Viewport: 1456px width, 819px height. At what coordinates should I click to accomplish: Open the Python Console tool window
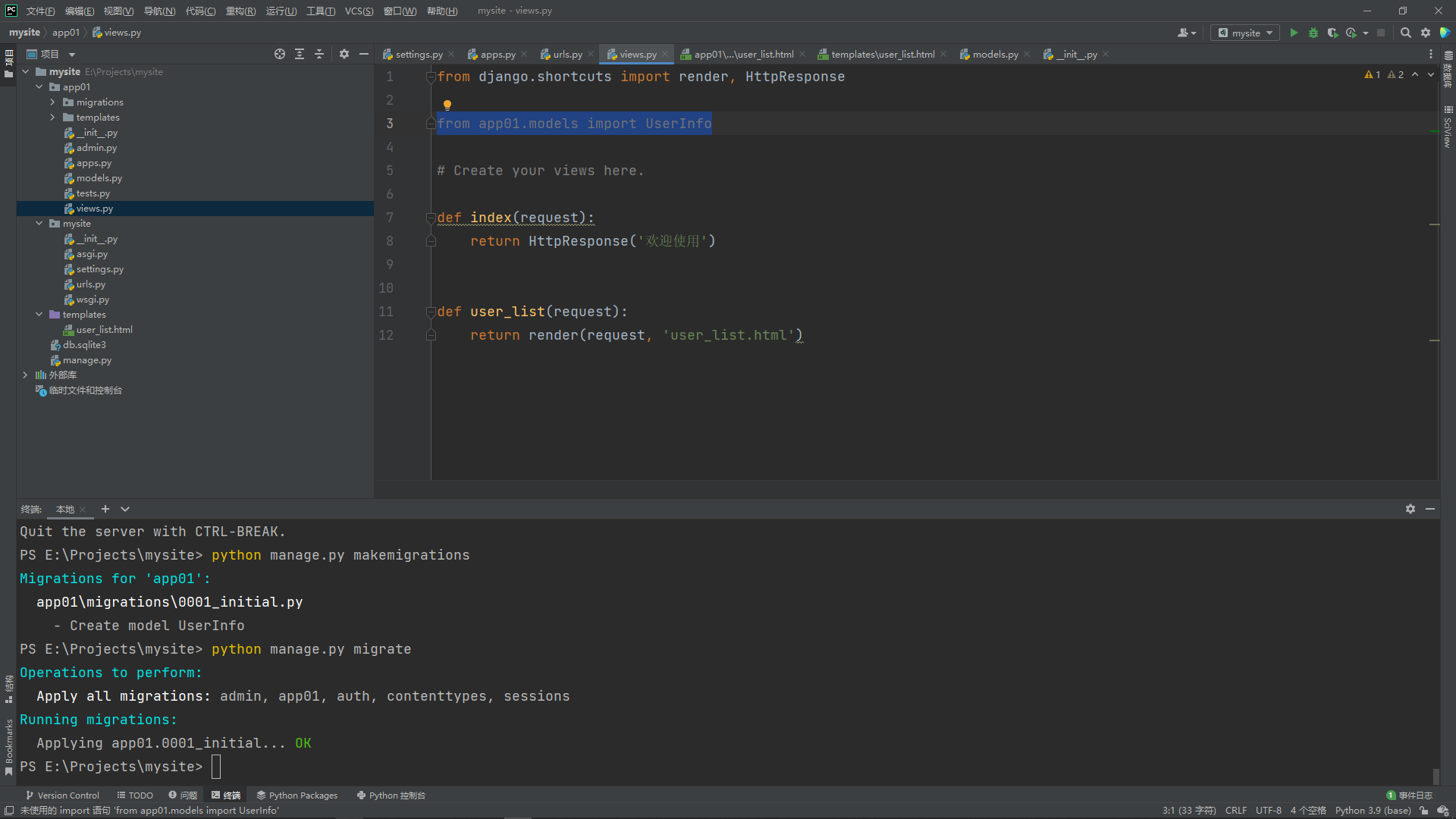click(391, 795)
